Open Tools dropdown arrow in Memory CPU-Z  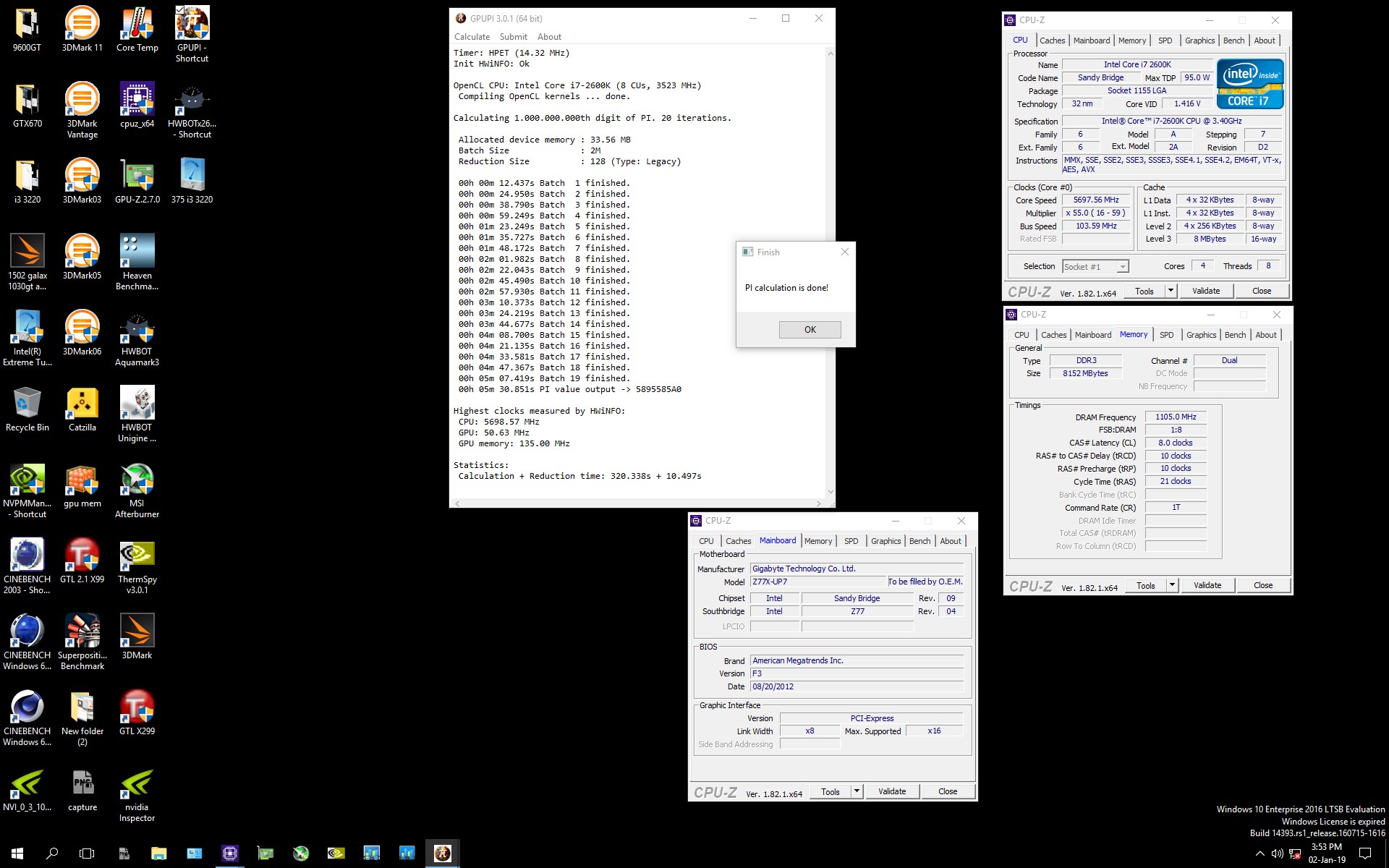[1172, 585]
